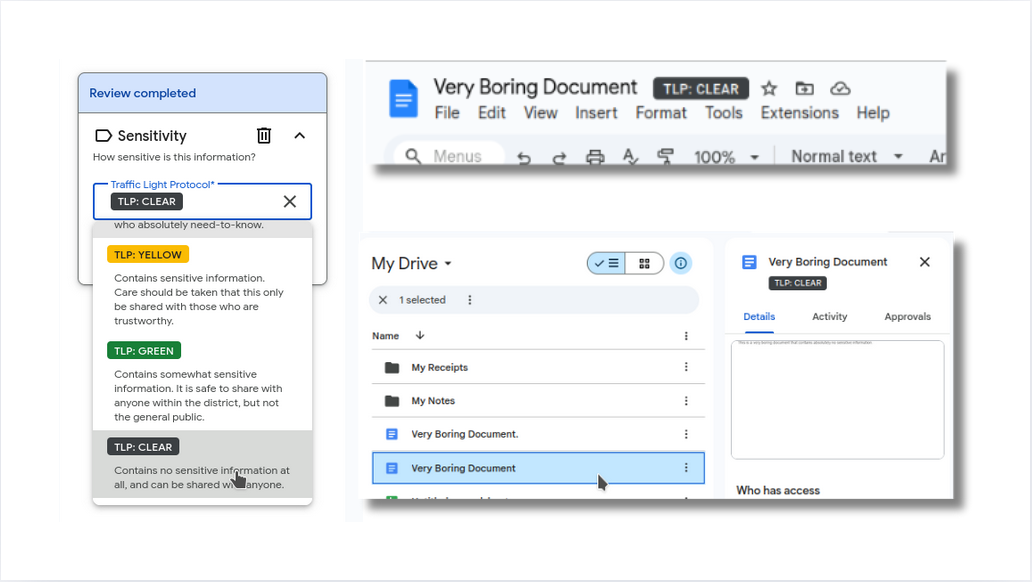1032x582 pixels.
Task: Open the Insert menu
Action: 596,113
